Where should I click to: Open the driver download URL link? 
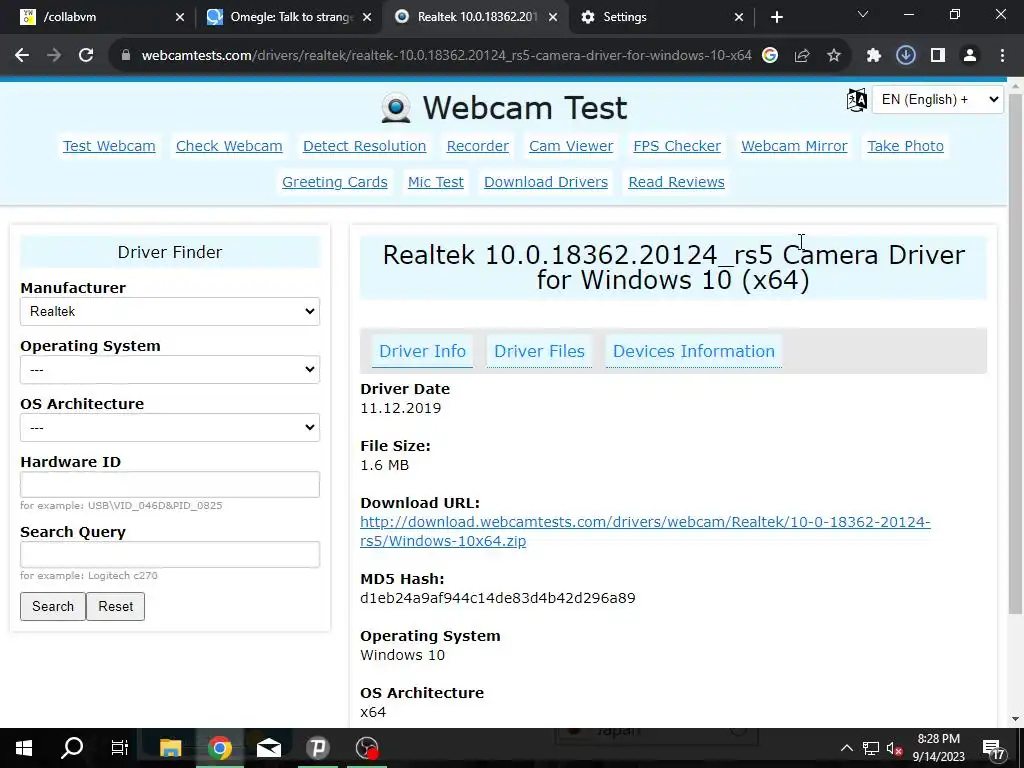(645, 532)
